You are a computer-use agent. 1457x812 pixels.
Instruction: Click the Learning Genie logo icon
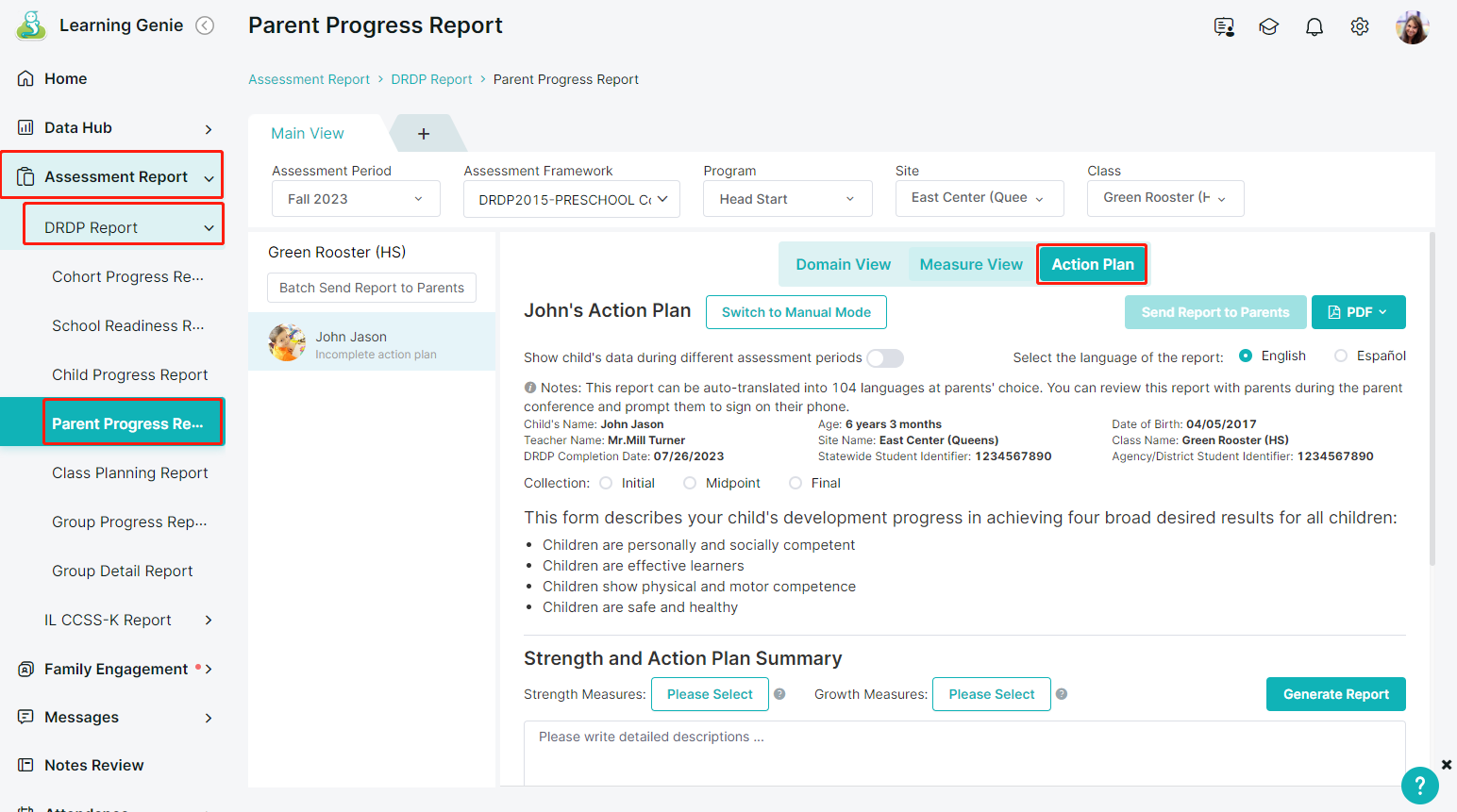(31, 25)
